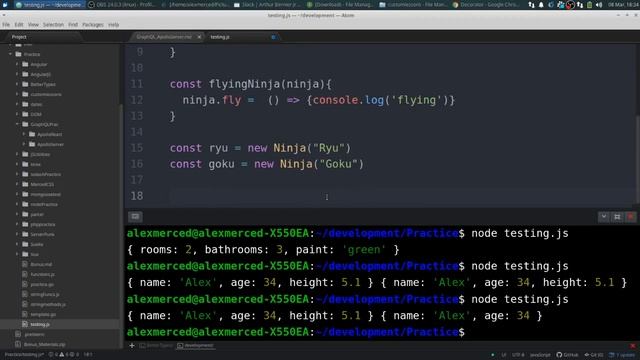Open the Git changes status item

(594, 355)
